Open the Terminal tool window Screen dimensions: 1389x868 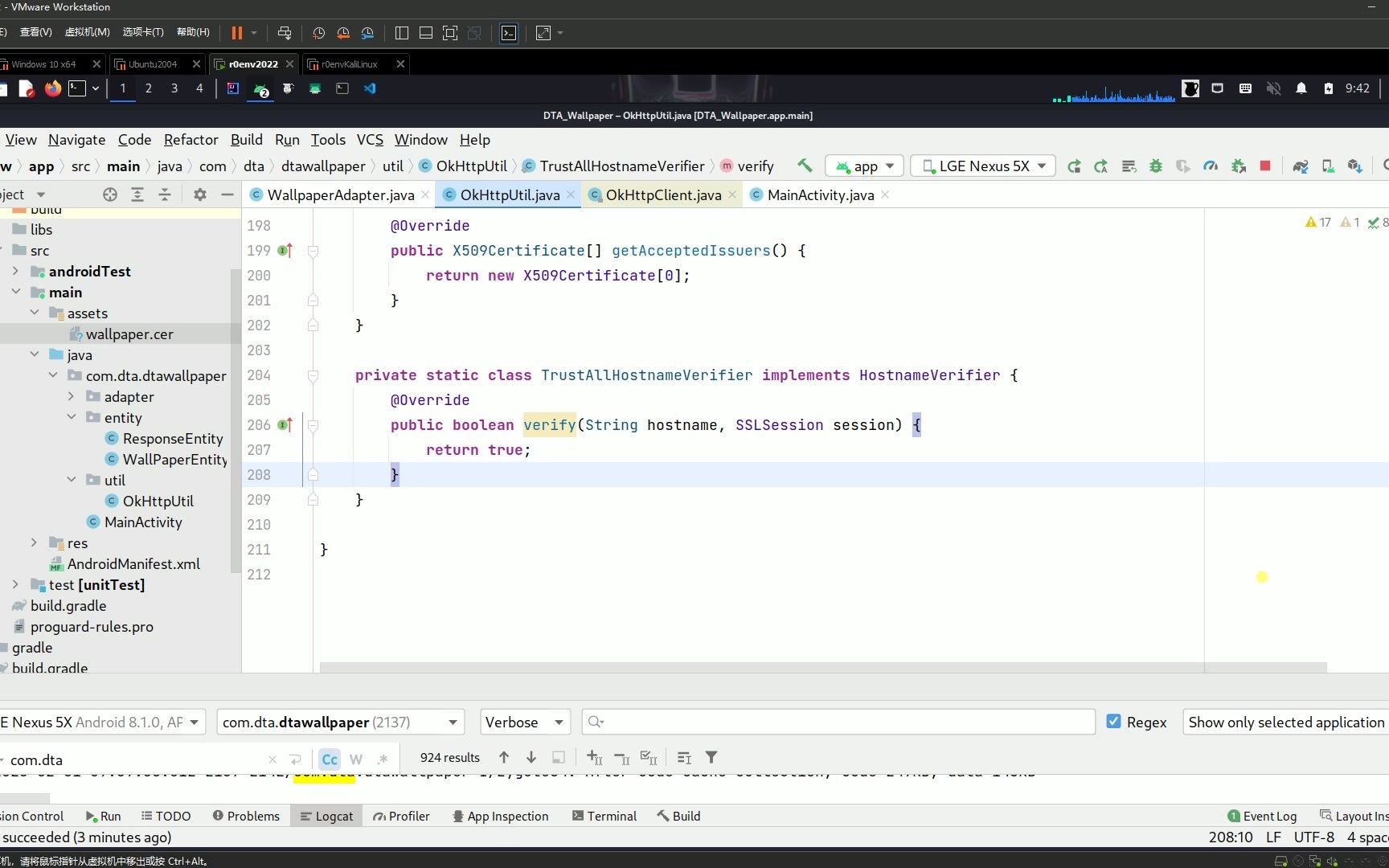pyautogui.click(x=604, y=816)
